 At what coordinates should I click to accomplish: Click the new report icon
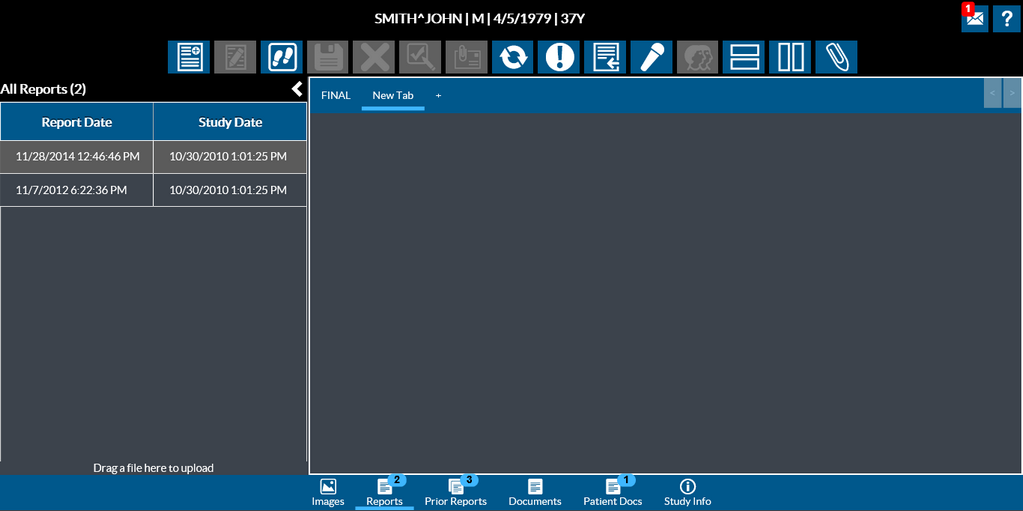click(x=189, y=57)
